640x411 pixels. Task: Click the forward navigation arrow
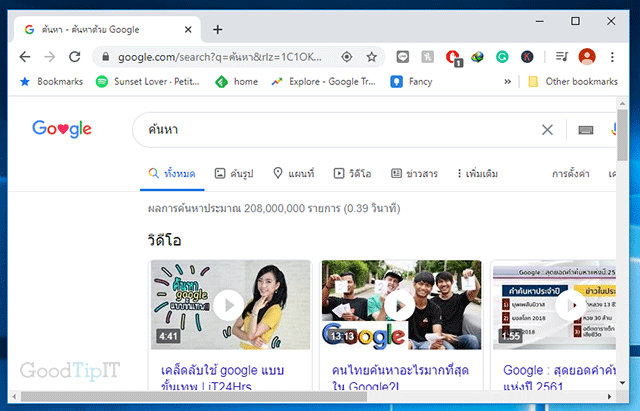point(49,57)
